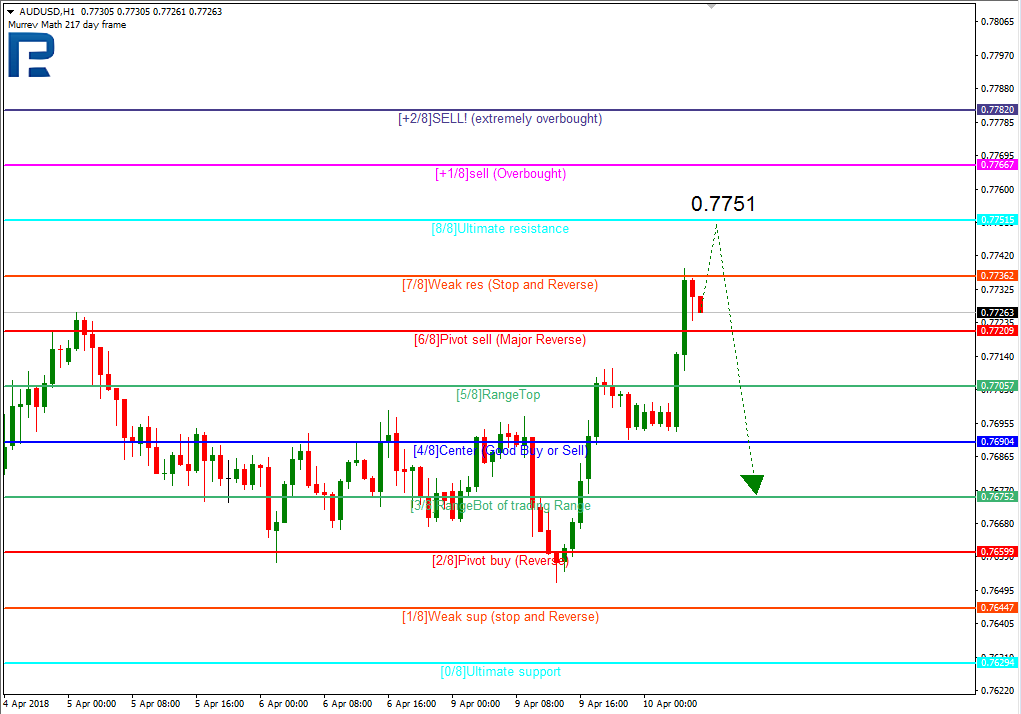Click the Murrey Math 217 day frame text
The width and height of the screenshot is (1021, 714).
(x=67, y=24)
